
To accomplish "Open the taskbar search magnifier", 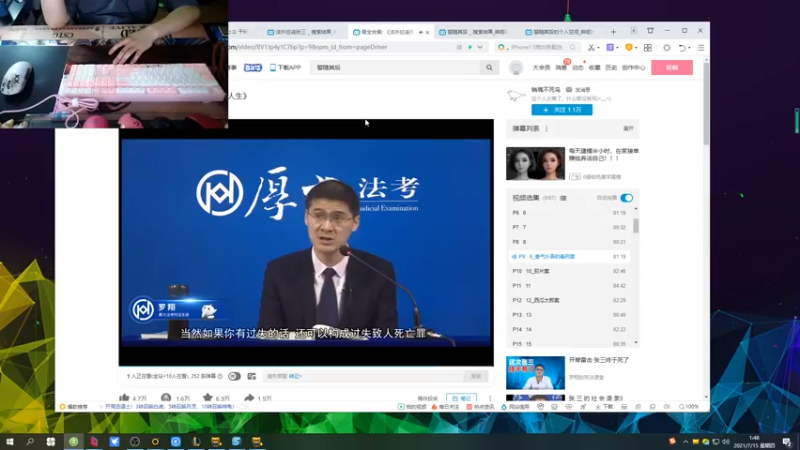I will 30,441.
